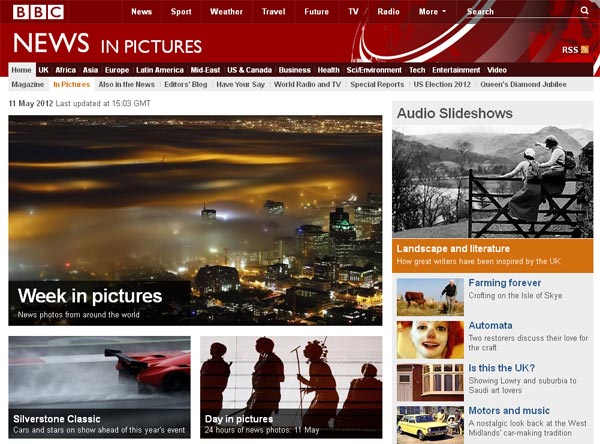Screen dimensions: 600x444
Task: Click the search magnifier icon
Action: [x=584, y=11]
